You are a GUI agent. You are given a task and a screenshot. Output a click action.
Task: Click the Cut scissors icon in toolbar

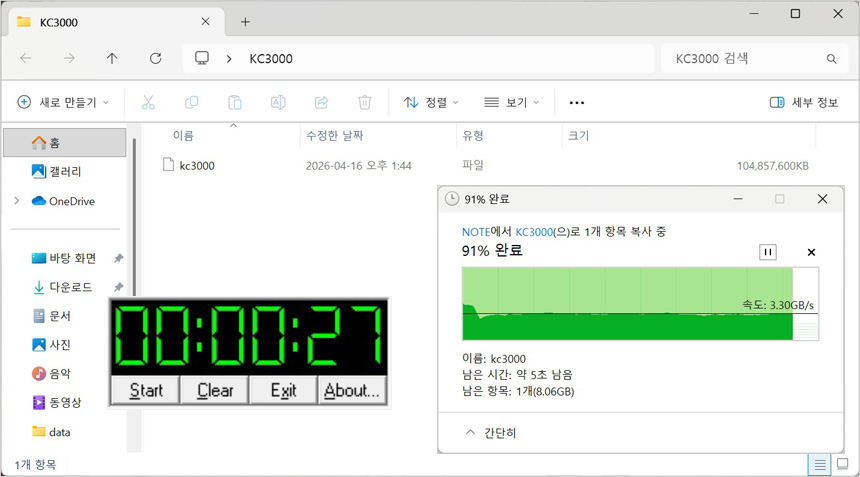[148, 102]
